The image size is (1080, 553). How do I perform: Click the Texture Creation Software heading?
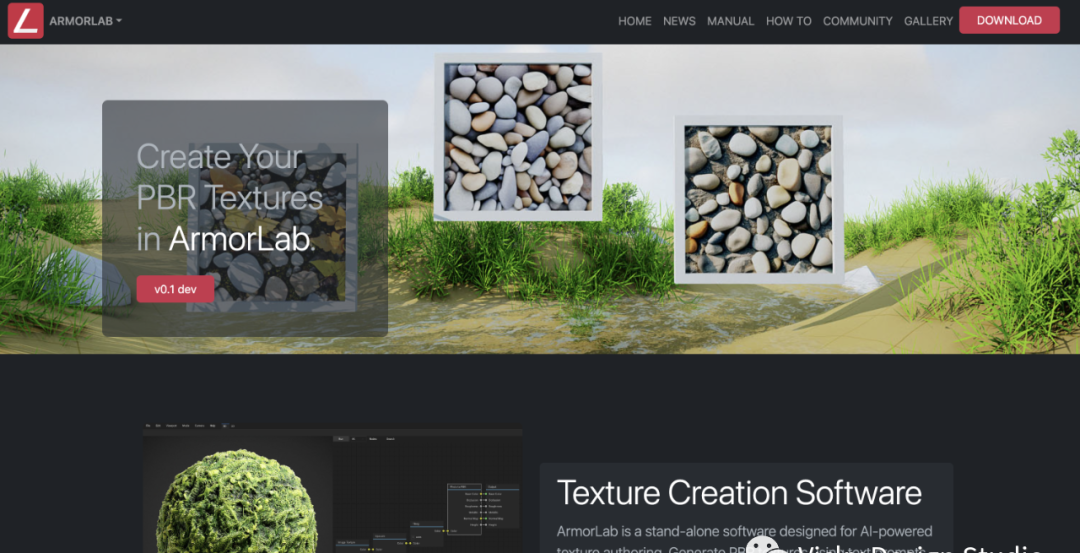[x=739, y=492]
